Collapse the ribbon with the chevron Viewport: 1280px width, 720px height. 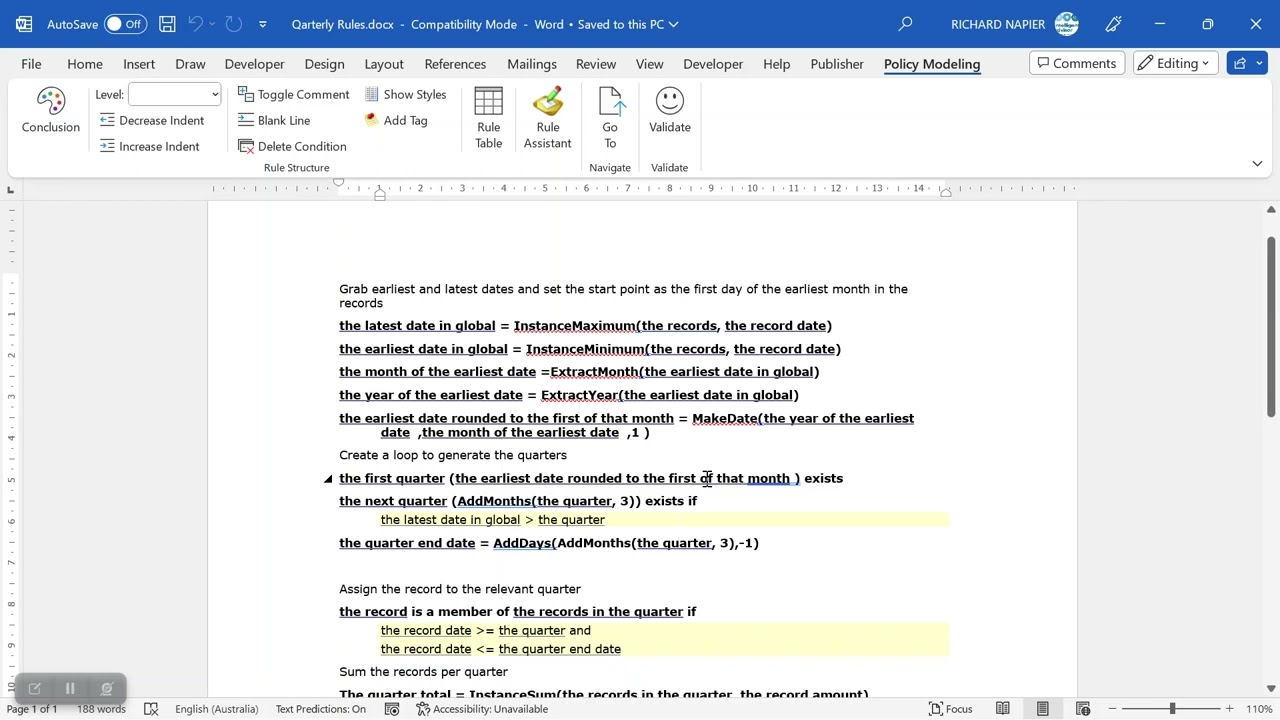pyautogui.click(x=1257, y=163)
